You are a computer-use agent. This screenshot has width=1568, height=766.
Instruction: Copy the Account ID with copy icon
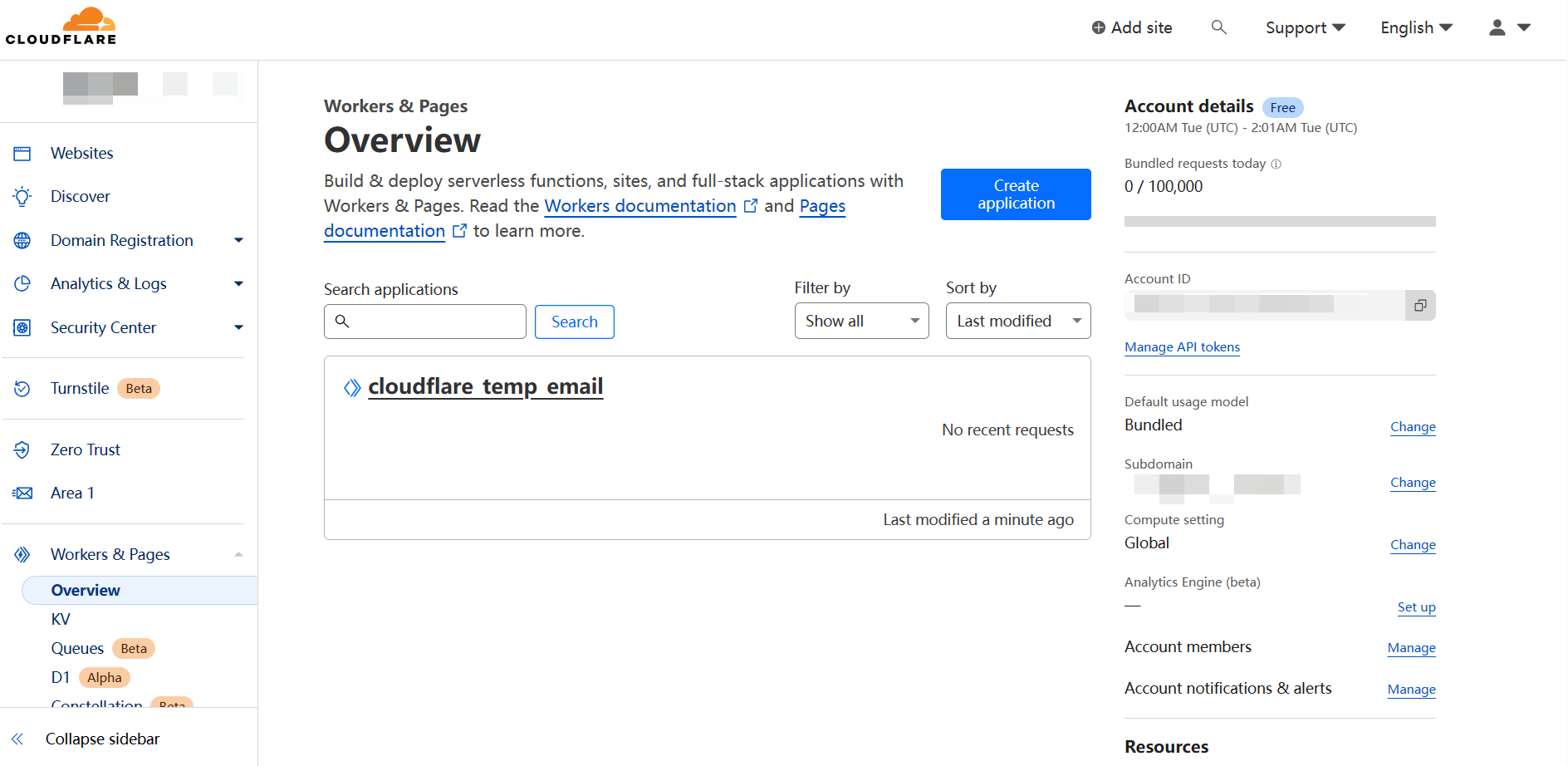(1420, 306)
